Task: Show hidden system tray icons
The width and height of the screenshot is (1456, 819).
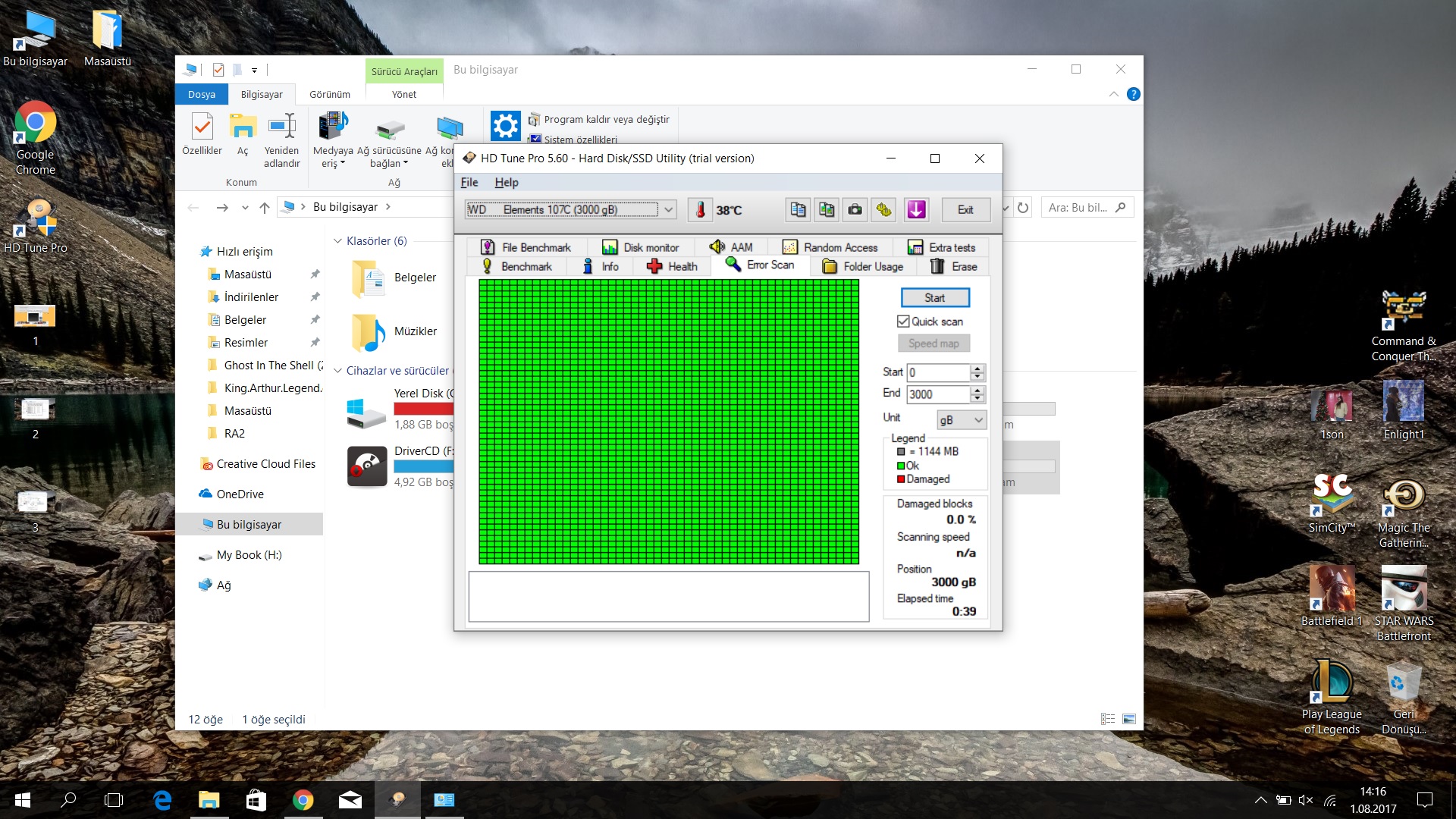Action: (1260, 800)
